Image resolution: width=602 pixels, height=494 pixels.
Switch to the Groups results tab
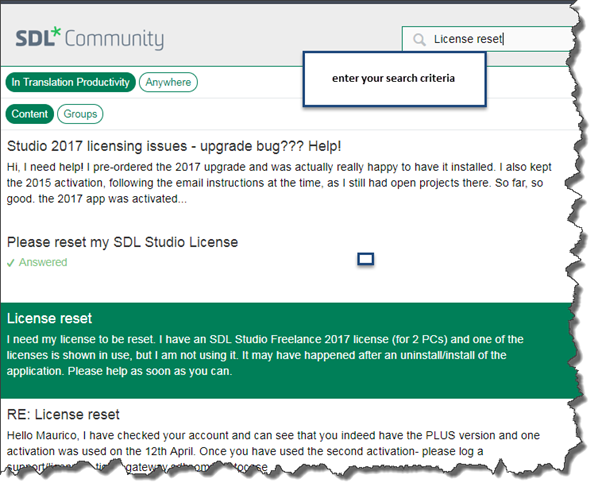[80, 114]
